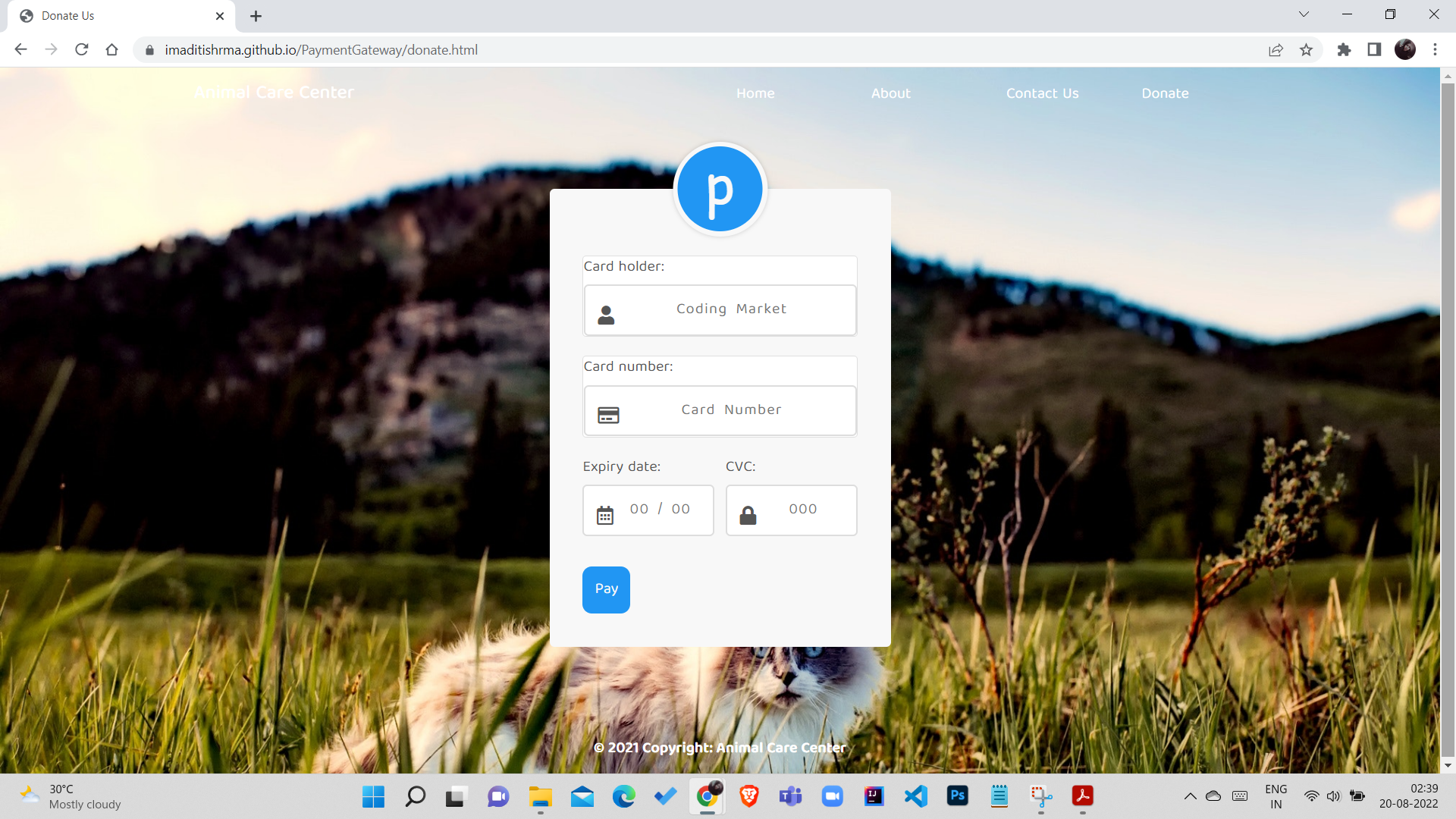
Task: Open the Chrome profile avatar
Action: tap(1405, 50)
